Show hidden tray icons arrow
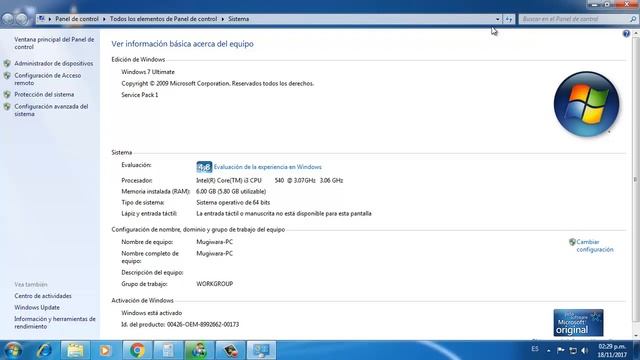This screenshot has width=640, height=360. [549, 351]
